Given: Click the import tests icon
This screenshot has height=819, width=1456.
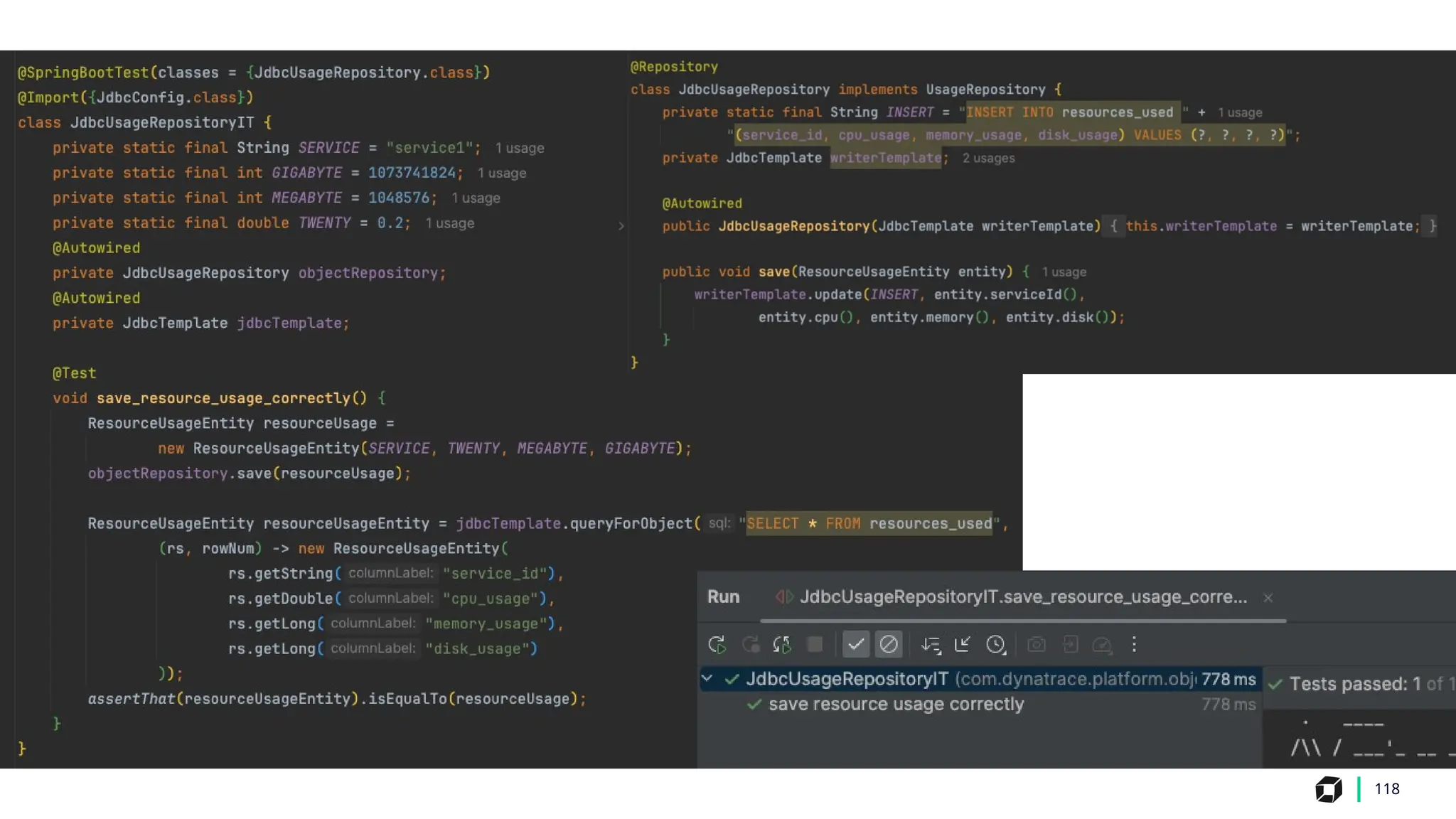Looking at the screenshot, I should point(1070,645).
